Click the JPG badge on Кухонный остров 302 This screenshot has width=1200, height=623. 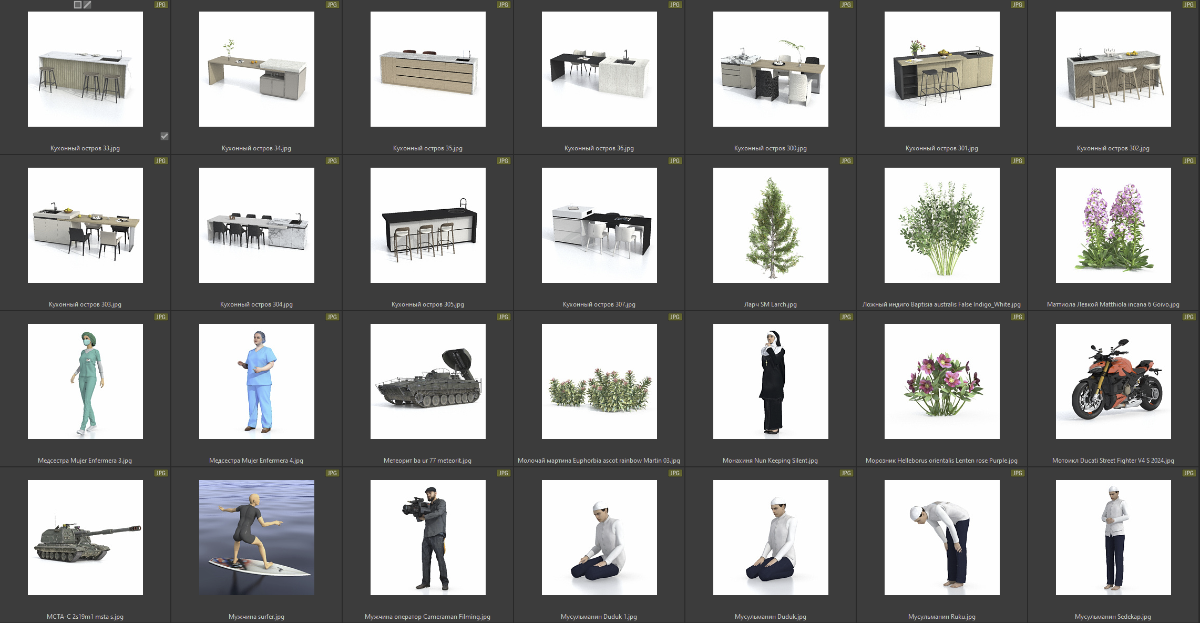(x=1189, y=5)
